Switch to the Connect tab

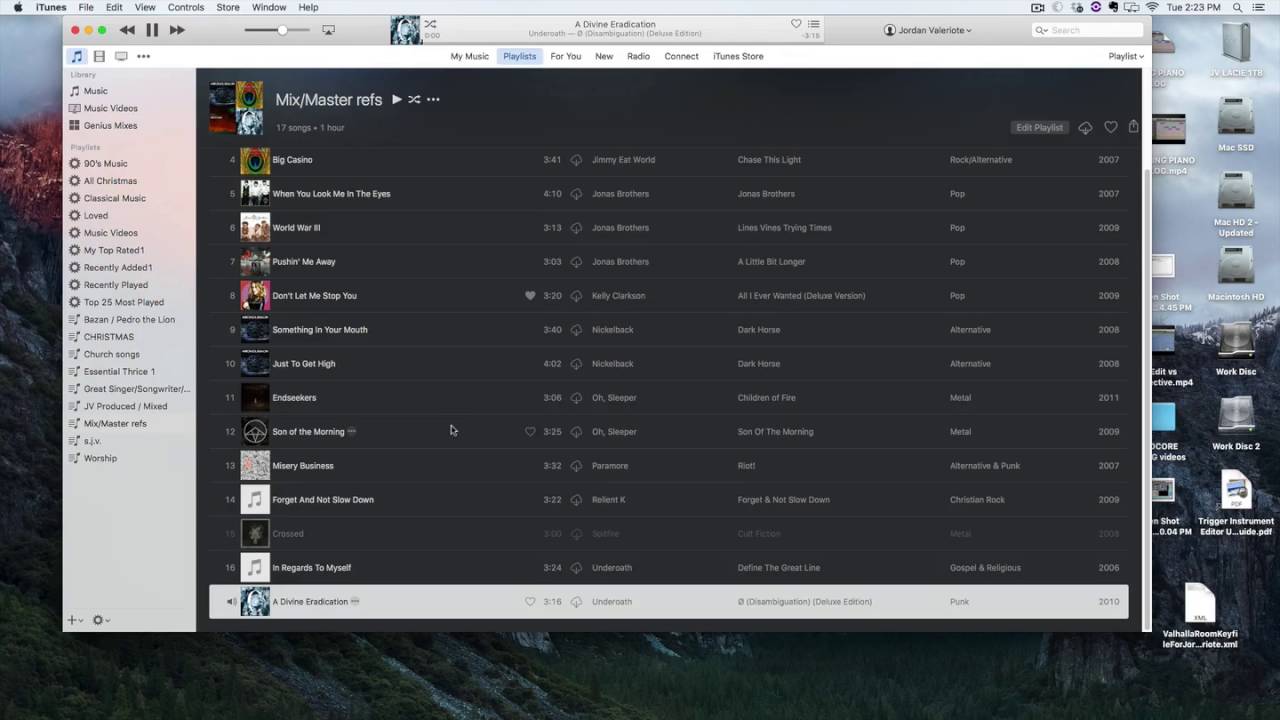click(x=682, y=56)
